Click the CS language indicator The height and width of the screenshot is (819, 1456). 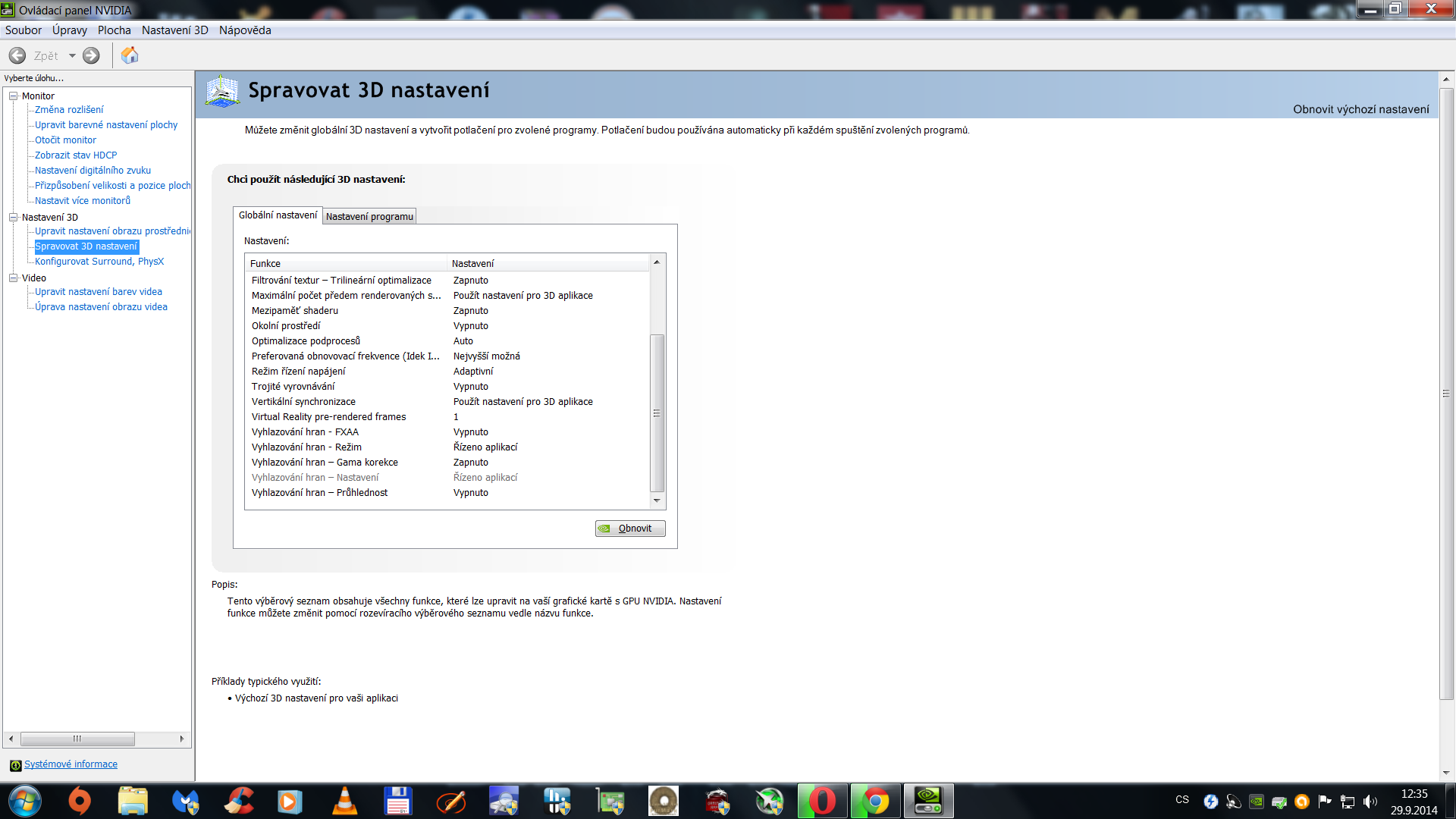[1182, 800]
